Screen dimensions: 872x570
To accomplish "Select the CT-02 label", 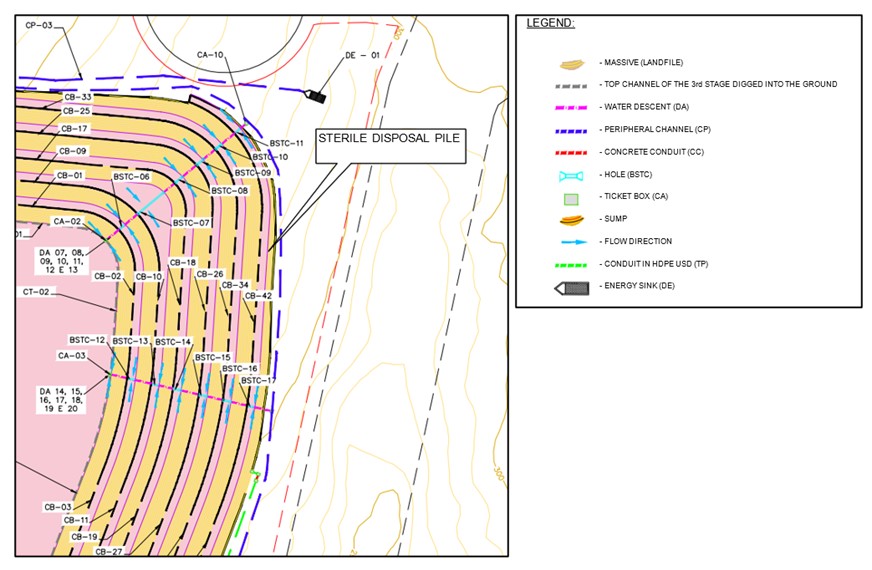I will (37, 292).
